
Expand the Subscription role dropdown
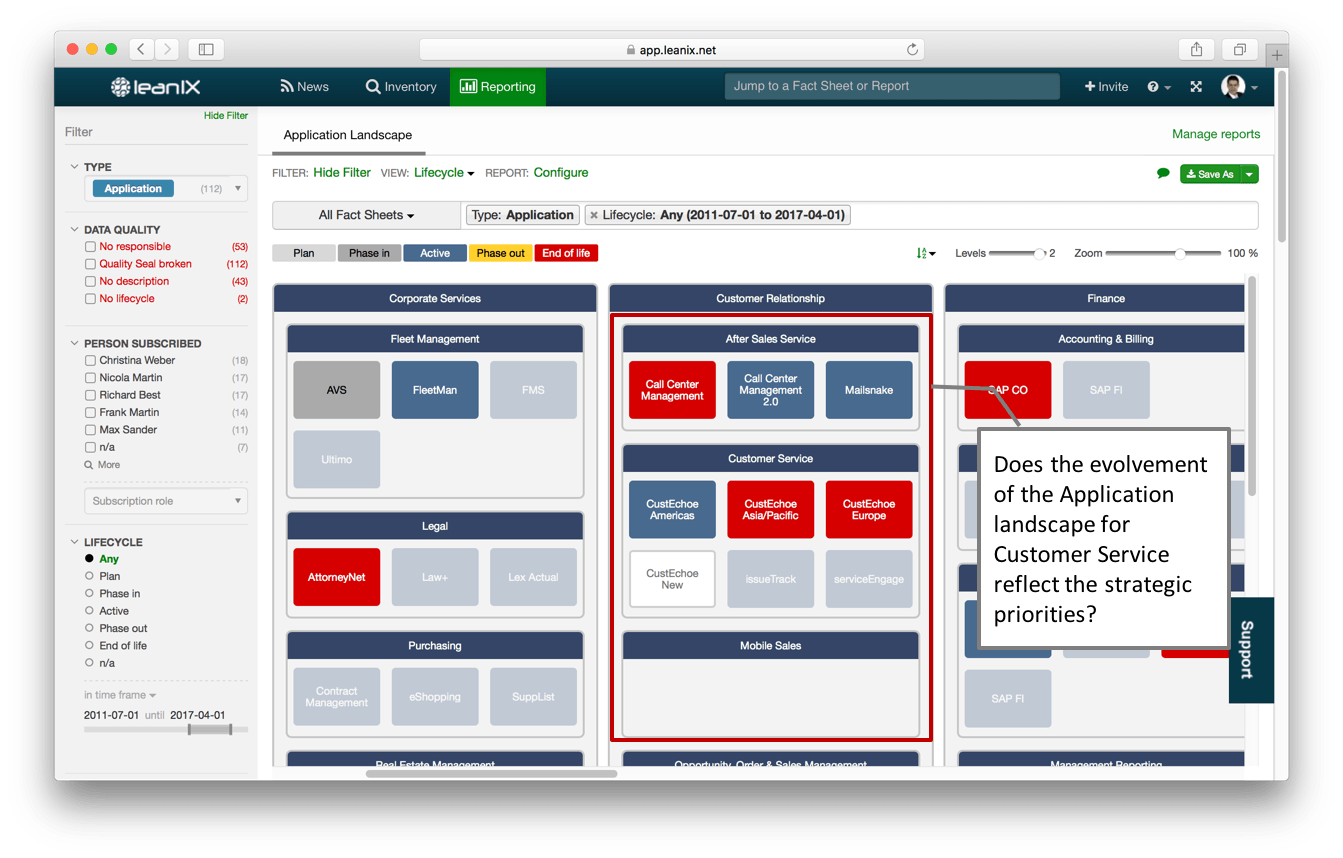pyautogui.click(x=165, y=500)
